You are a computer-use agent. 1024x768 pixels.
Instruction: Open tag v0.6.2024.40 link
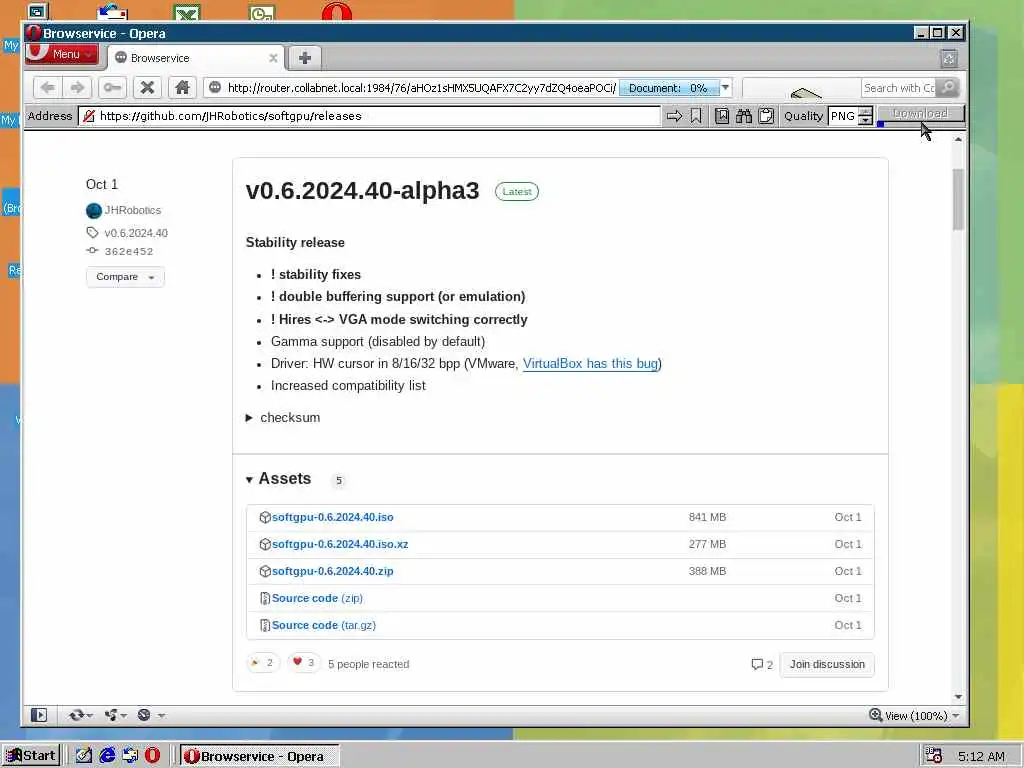point(136,233)
